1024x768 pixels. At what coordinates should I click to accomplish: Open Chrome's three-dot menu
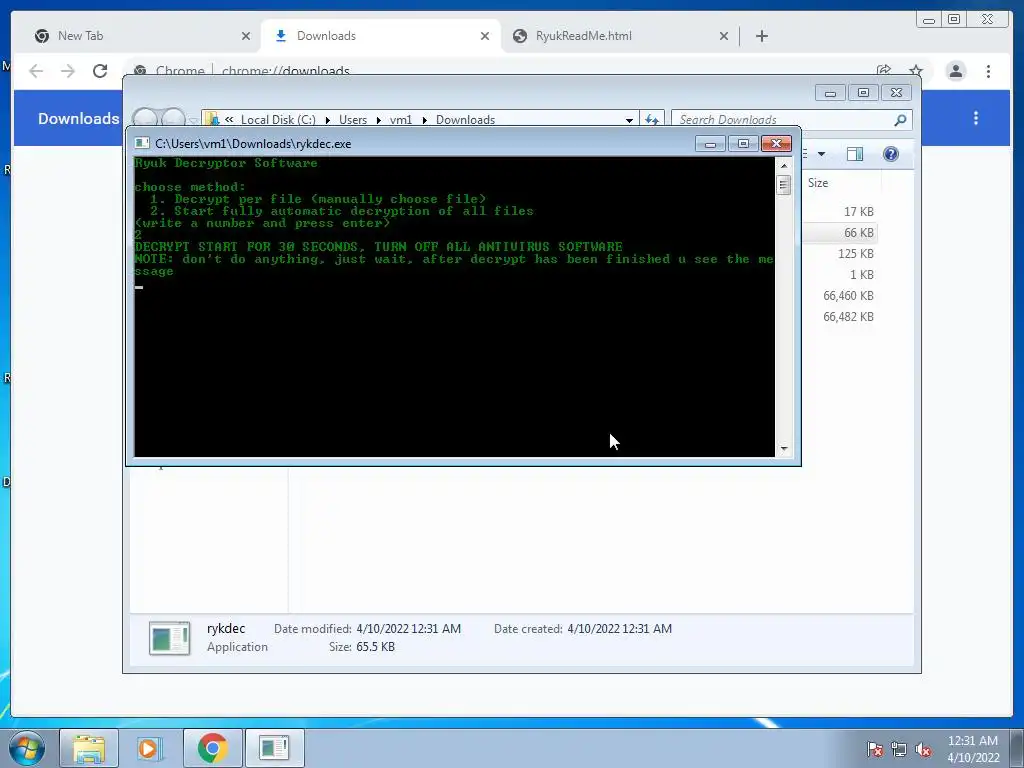(988, 71)
